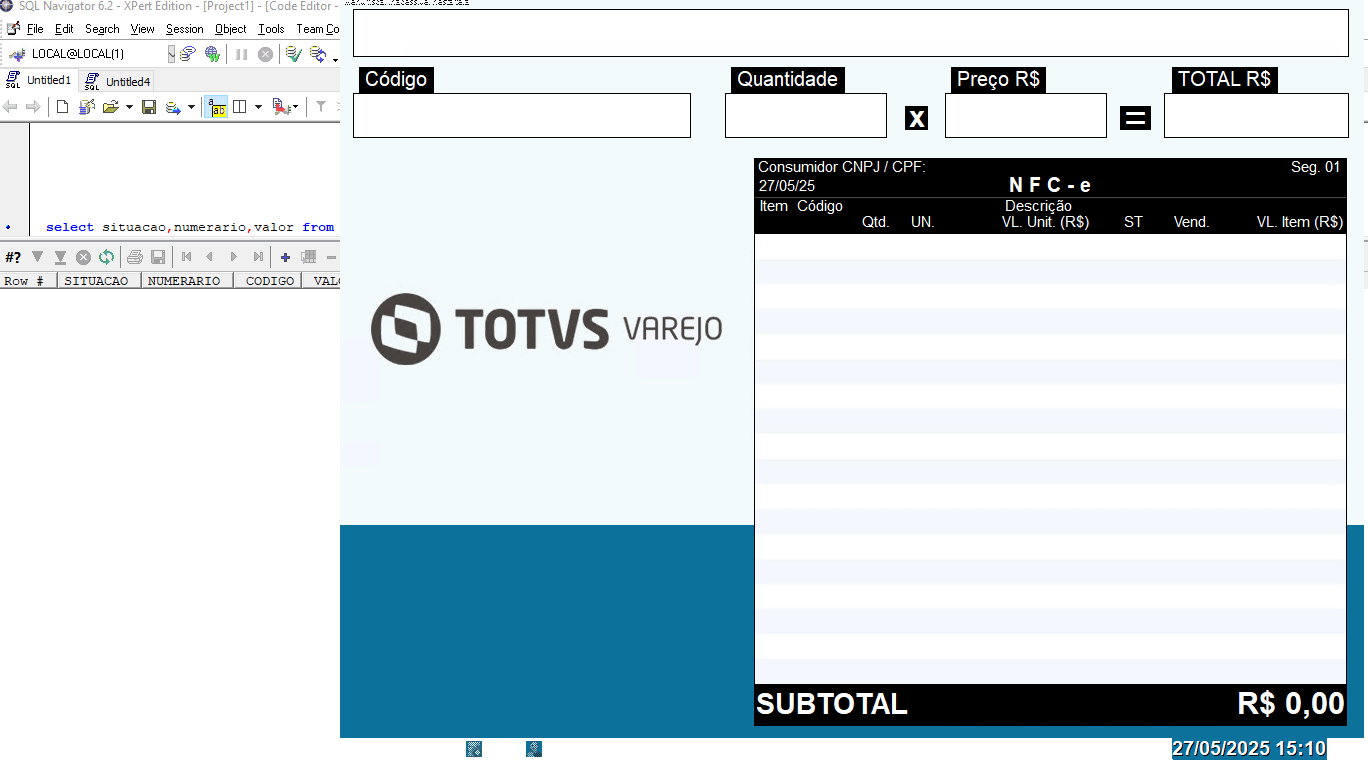Click the Back arrow in editor toolbar
Image resolution: width=1368 pixels, height=762 pixels.
pos(11,107)
